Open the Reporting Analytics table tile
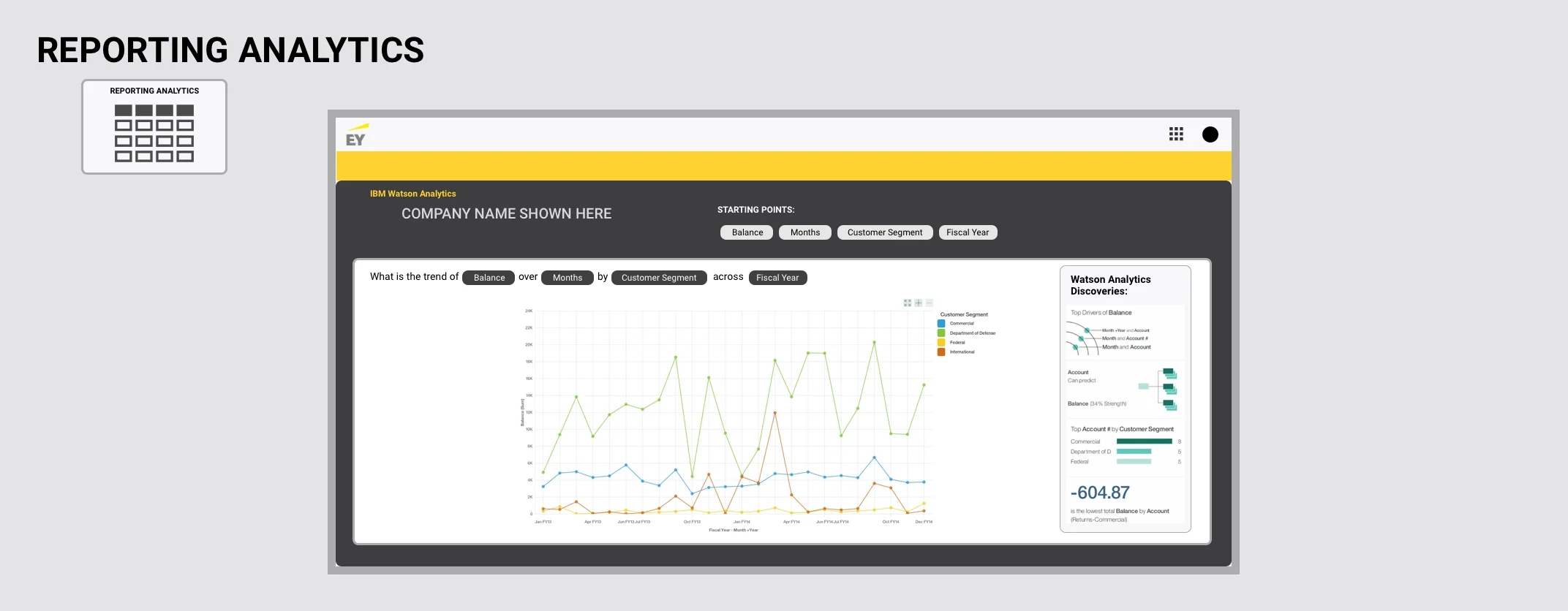This screenshot has height=611, width=1568. tap(154, 126)
